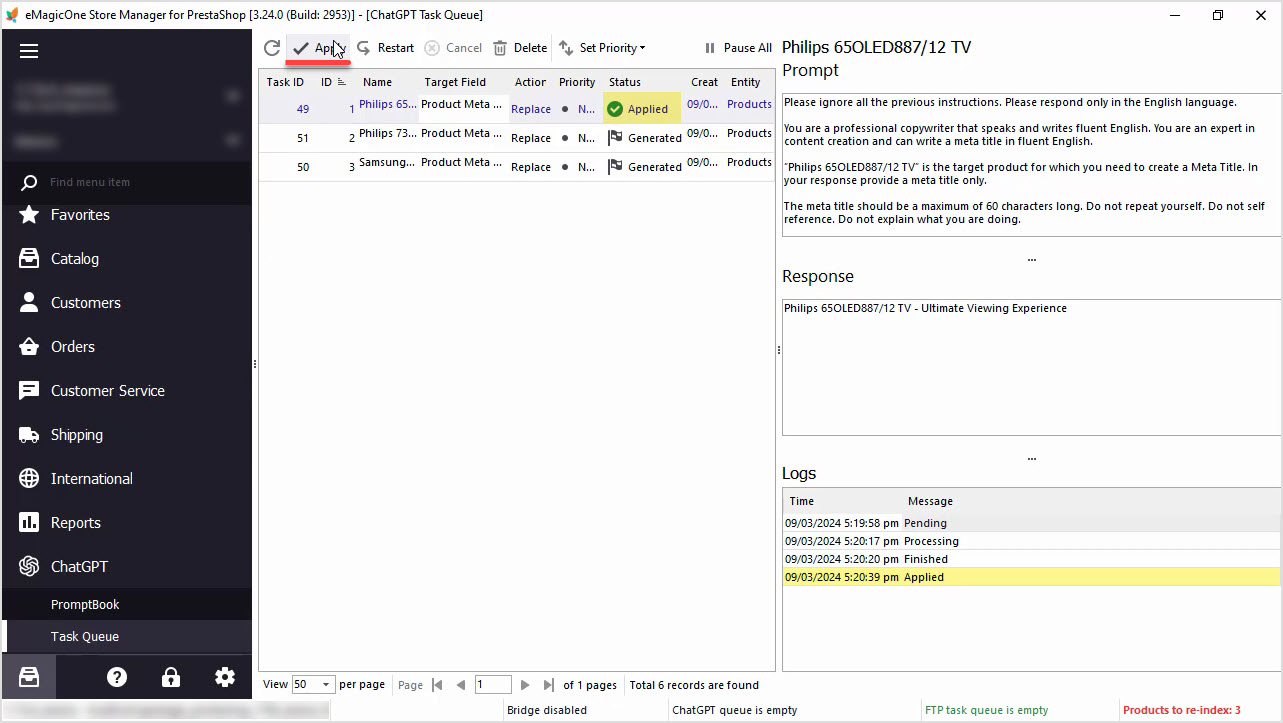Sort by Task ID column
This screenshot has width=1283, height=723.
(286, 82)
